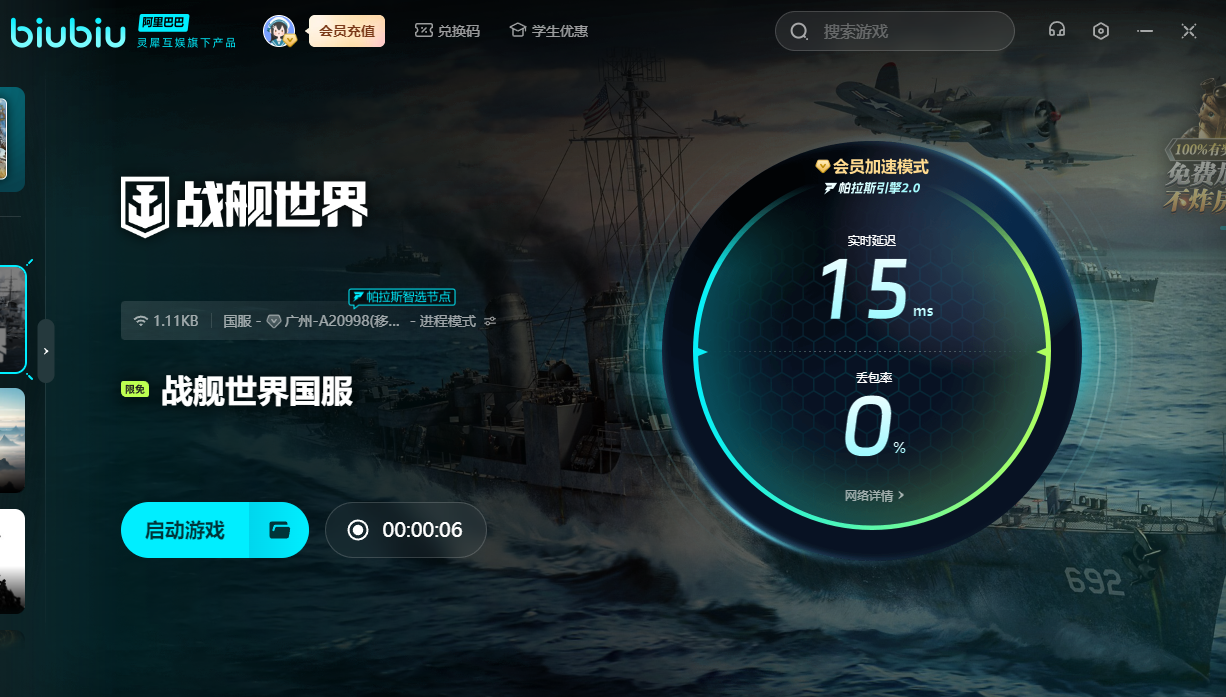Open 学生优惠 student discount
The height and width of the screenshot is (697, 1226).
(x=549, y=31)
